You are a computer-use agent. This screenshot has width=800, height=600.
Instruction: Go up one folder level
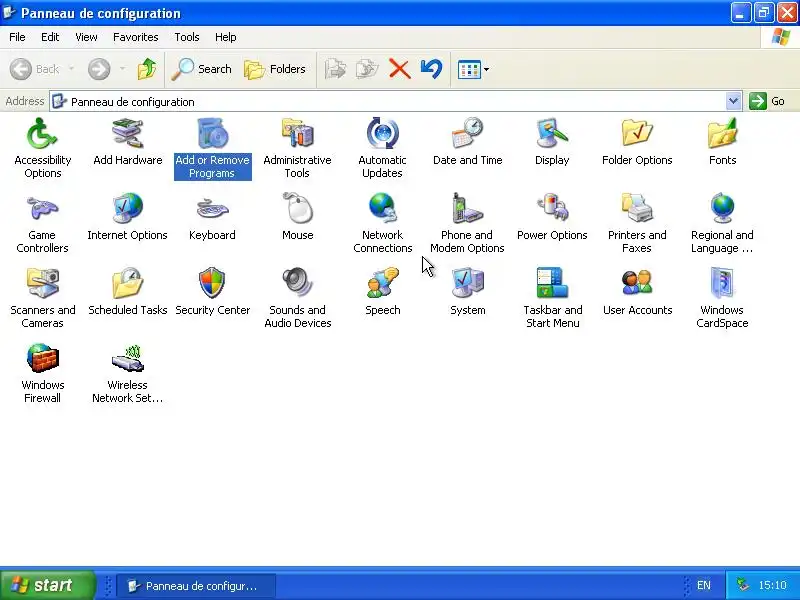tap(147, 69)
